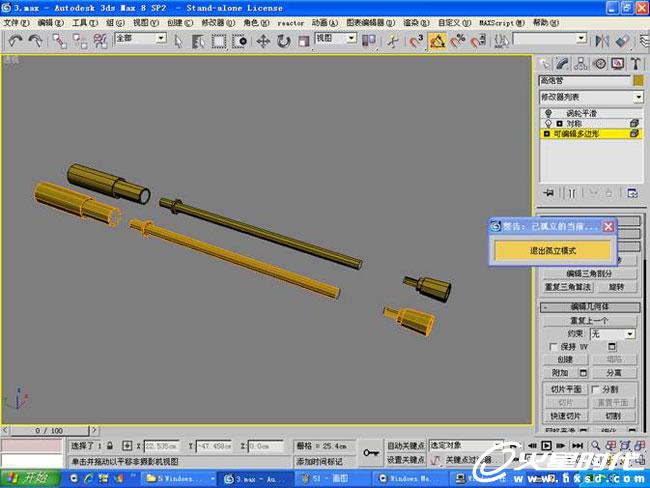Activate the Select and Rotate tool
Screen dimensions: 650x488
[284, 41]
